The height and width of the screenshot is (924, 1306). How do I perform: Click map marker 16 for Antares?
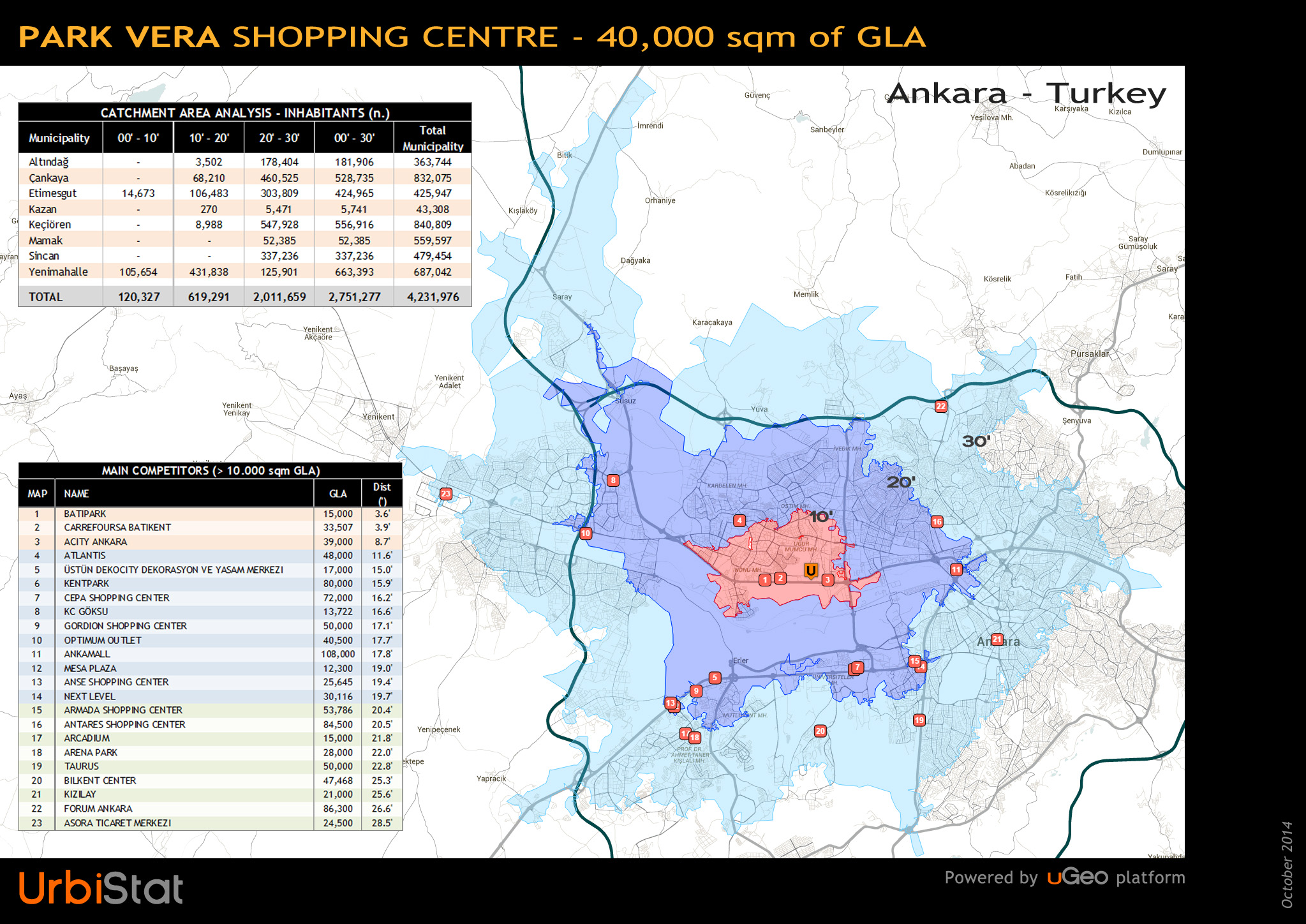click(x=937, y=522)
